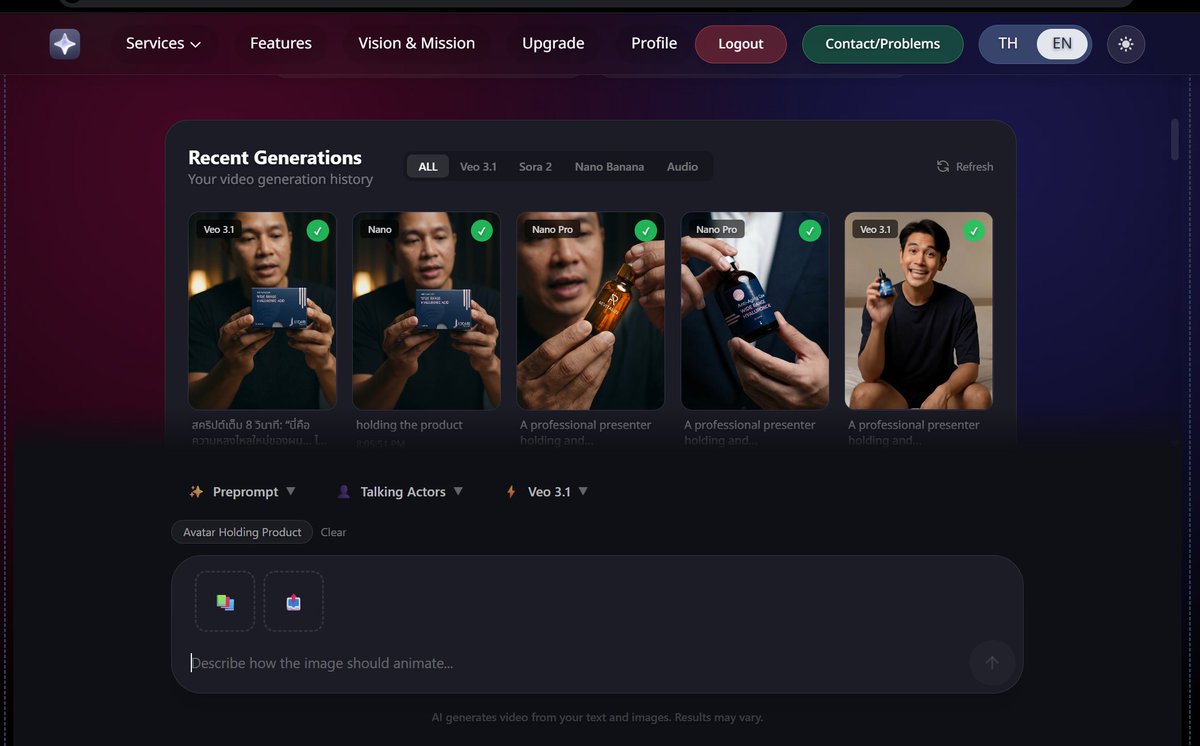The width and height of the screenshot is (1200, 746).
Task: Click the sun icon to change theme
Action: [x=1126, y=44]
